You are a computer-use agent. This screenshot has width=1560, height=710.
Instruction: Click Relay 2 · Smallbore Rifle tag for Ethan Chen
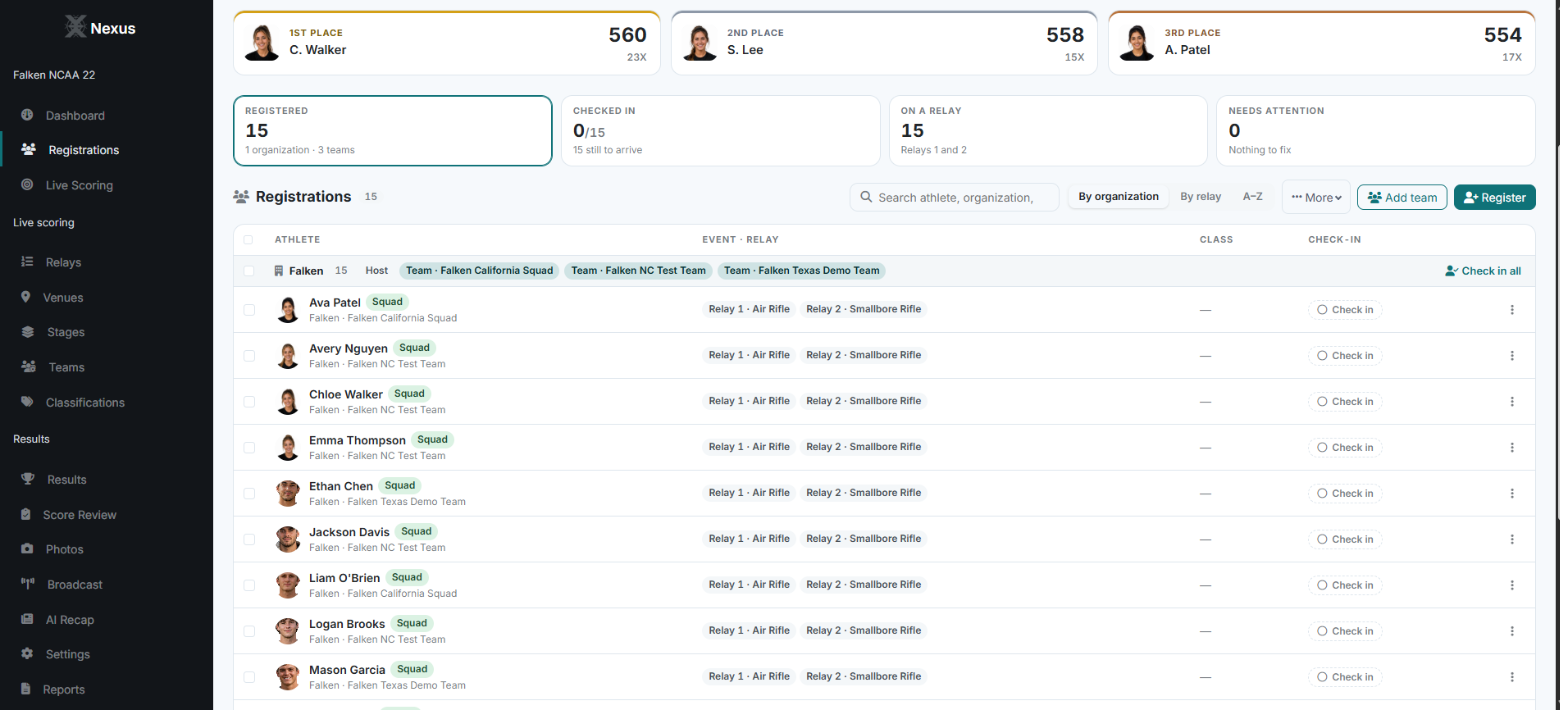864,493
